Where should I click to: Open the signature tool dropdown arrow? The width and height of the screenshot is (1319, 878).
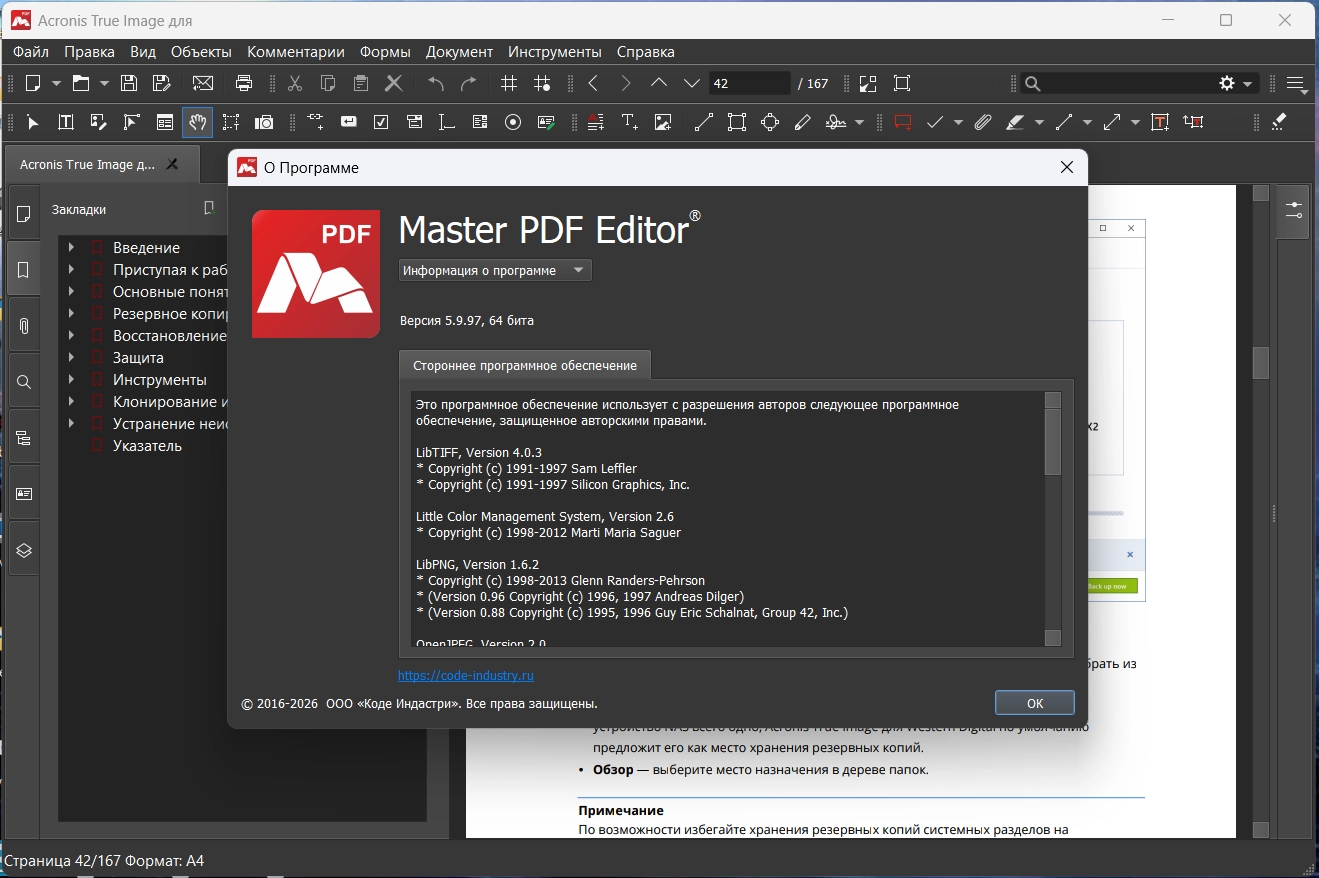point(859,123)
